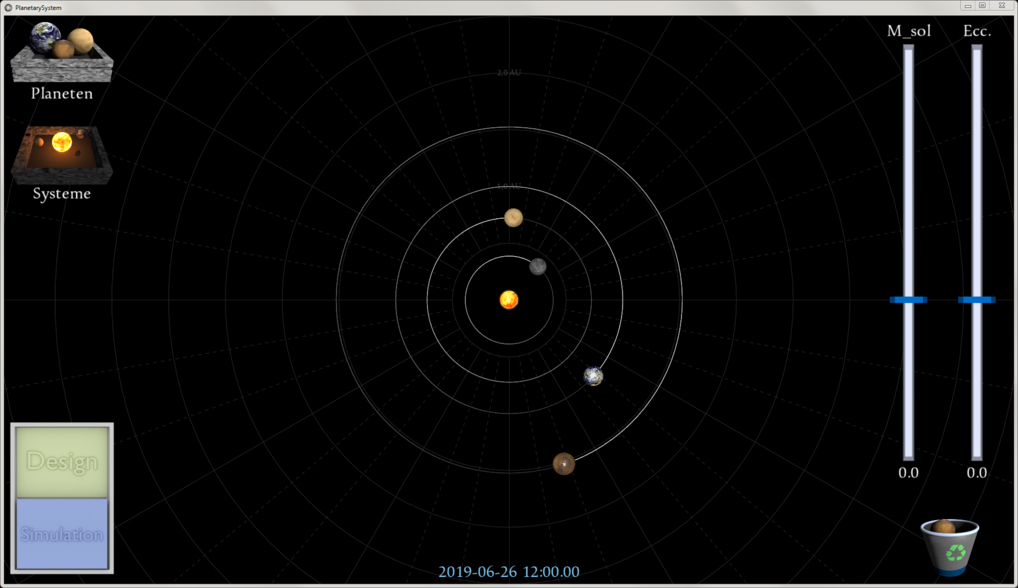Open the Planeten box in the sidebar
1018x588 pixels.
60,55
